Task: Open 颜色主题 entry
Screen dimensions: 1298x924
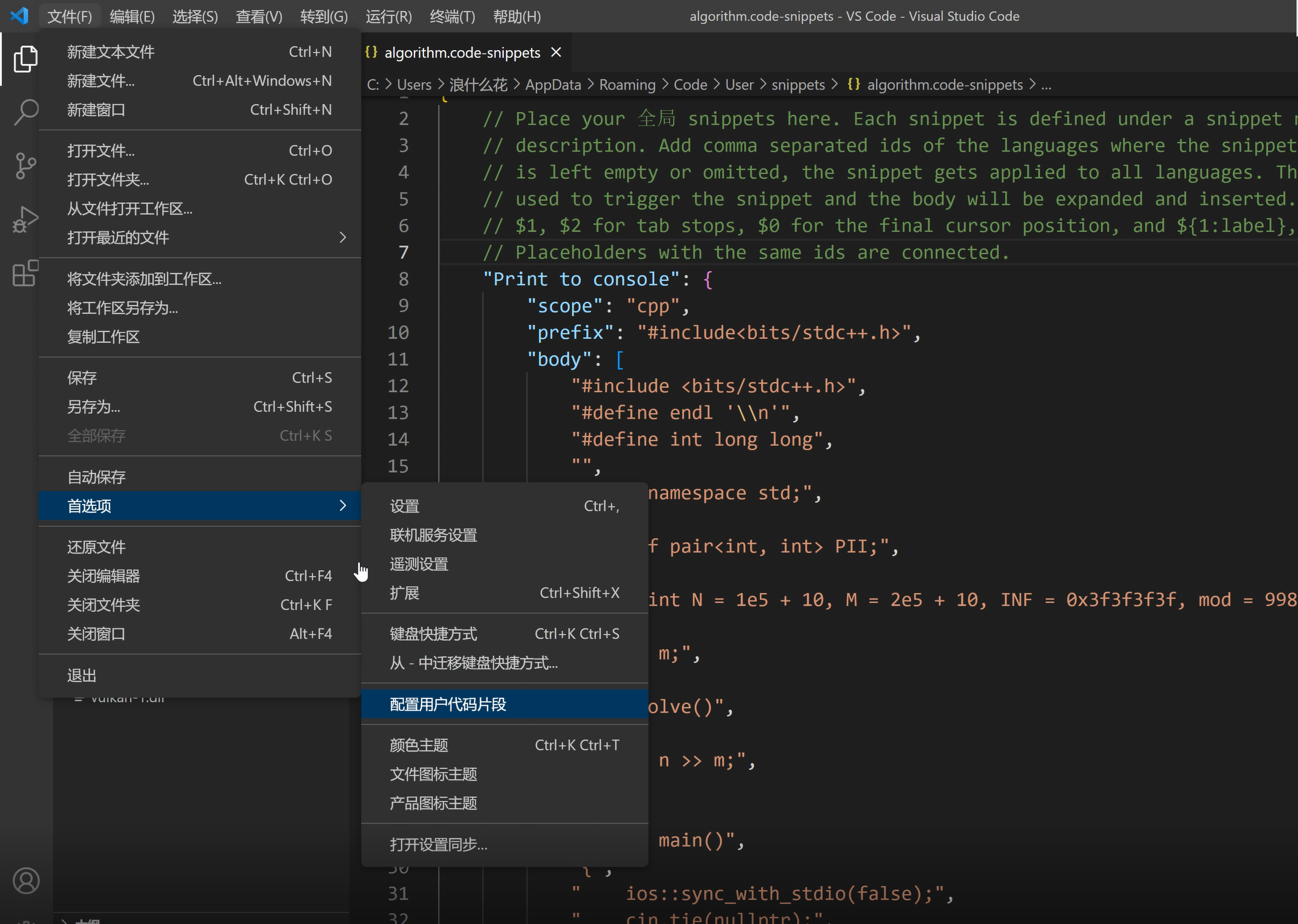Action: [505, 745]
